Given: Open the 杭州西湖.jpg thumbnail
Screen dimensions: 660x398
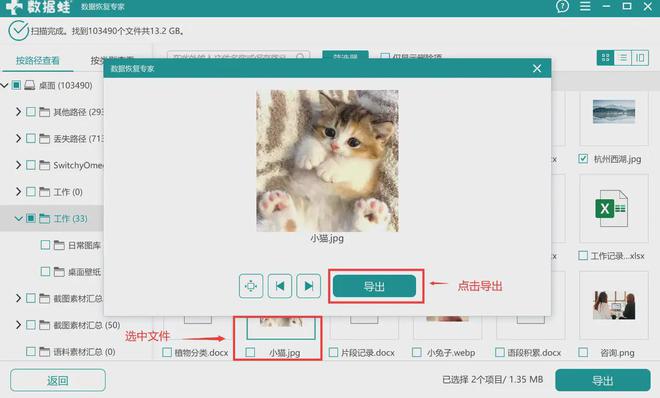Looking at the screenshot, I should [614, 112].
